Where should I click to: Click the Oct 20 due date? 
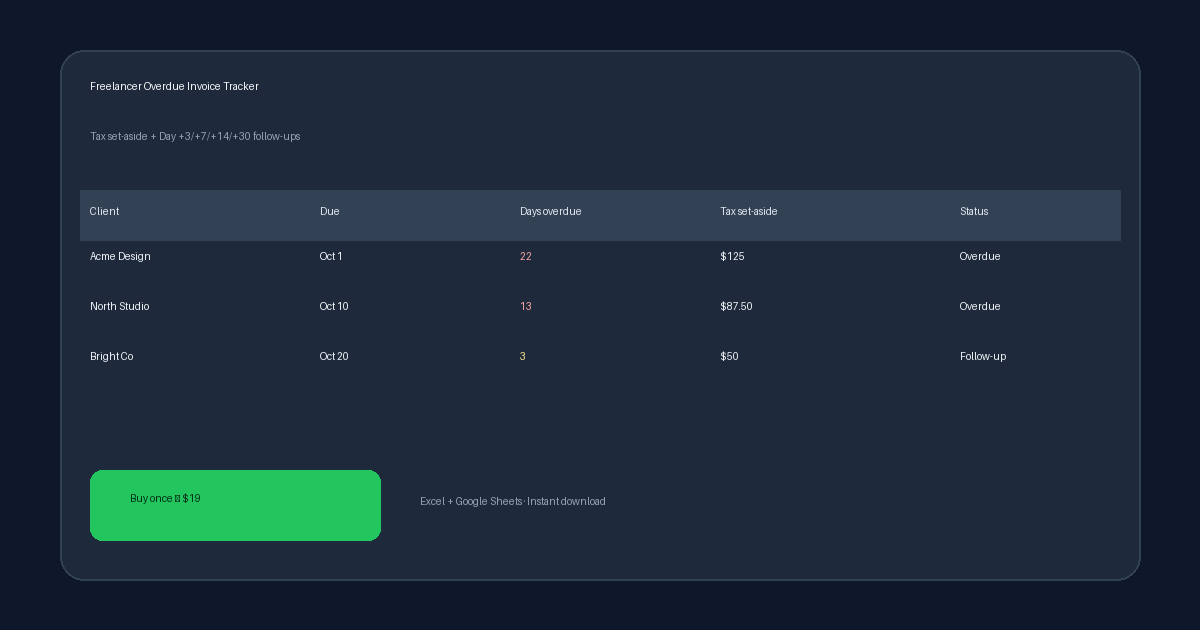334,357
